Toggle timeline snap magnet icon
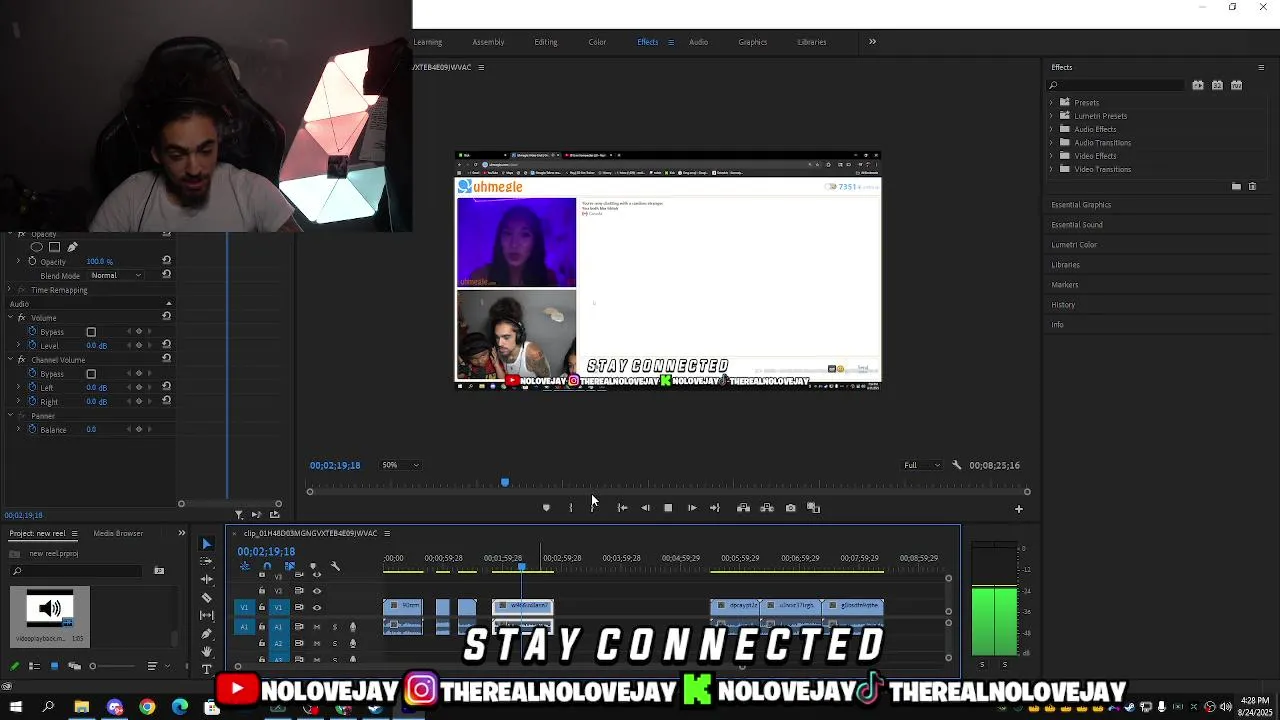 (x=267, y=567)
